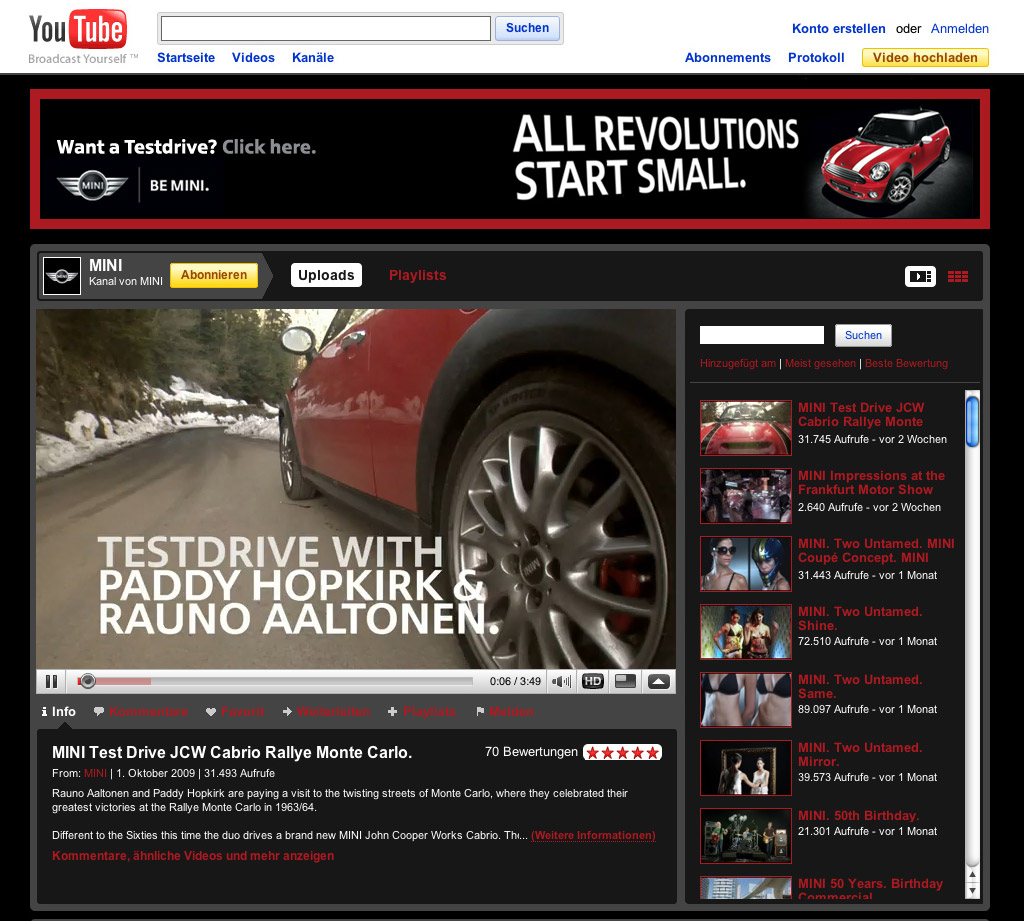Image resolution: width=1024 pixels, height=921 pixels.
Task: Click the Playlists tab in channel bar
Action: coord(417,275)
